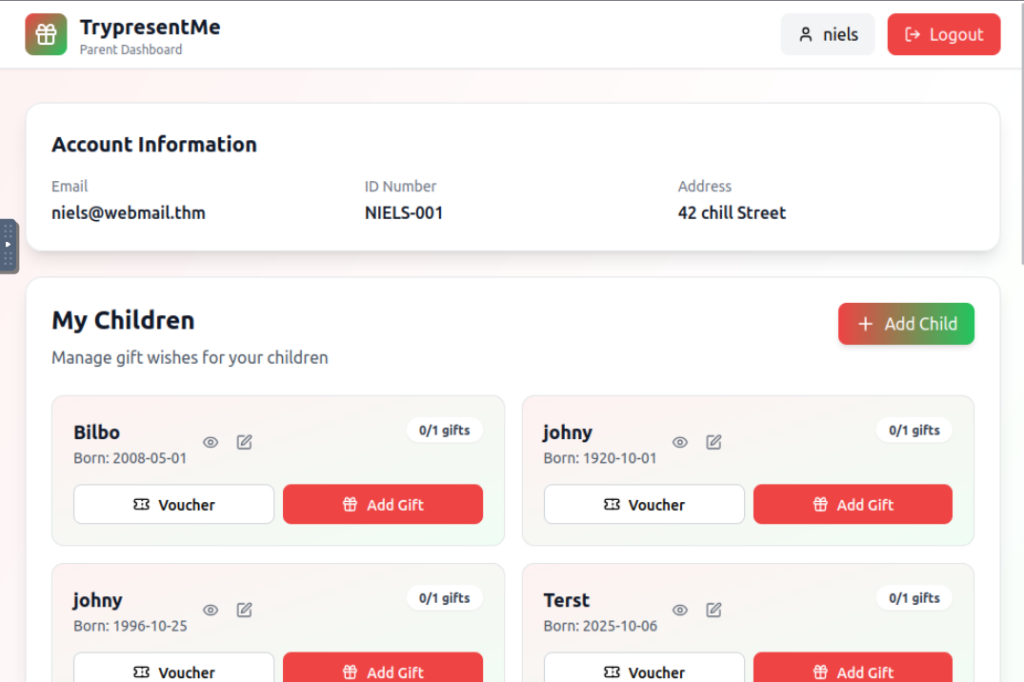The height and width of the screenshot is (682, 1024).
Task: Click the 0/1 gifts badge on Bilbo's card
Action: pos(444,430)
